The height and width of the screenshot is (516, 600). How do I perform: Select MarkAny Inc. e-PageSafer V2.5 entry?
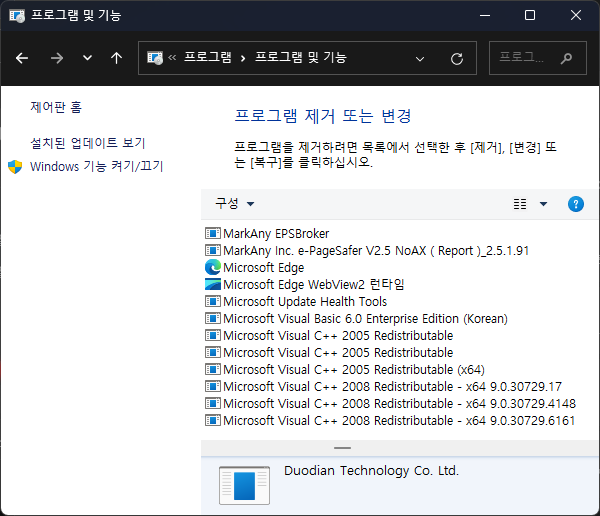pyautogui.click(x=367, y=250)
